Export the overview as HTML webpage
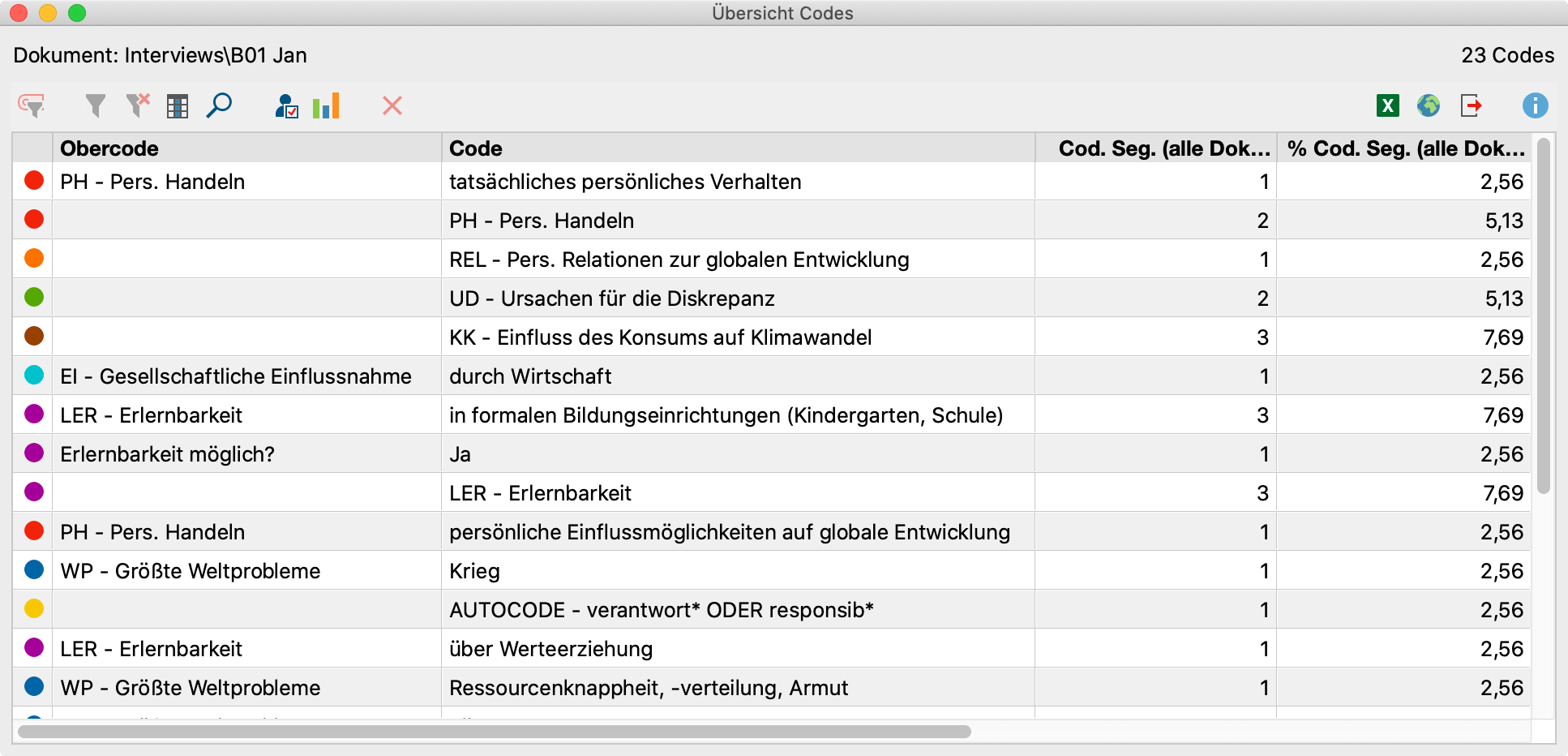 point(1429,105)
